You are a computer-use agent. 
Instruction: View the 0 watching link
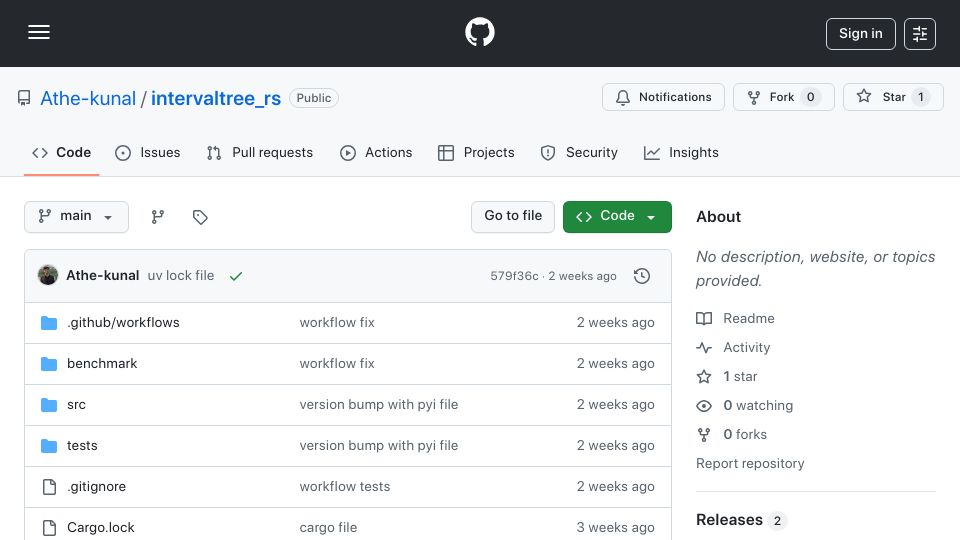758,405
